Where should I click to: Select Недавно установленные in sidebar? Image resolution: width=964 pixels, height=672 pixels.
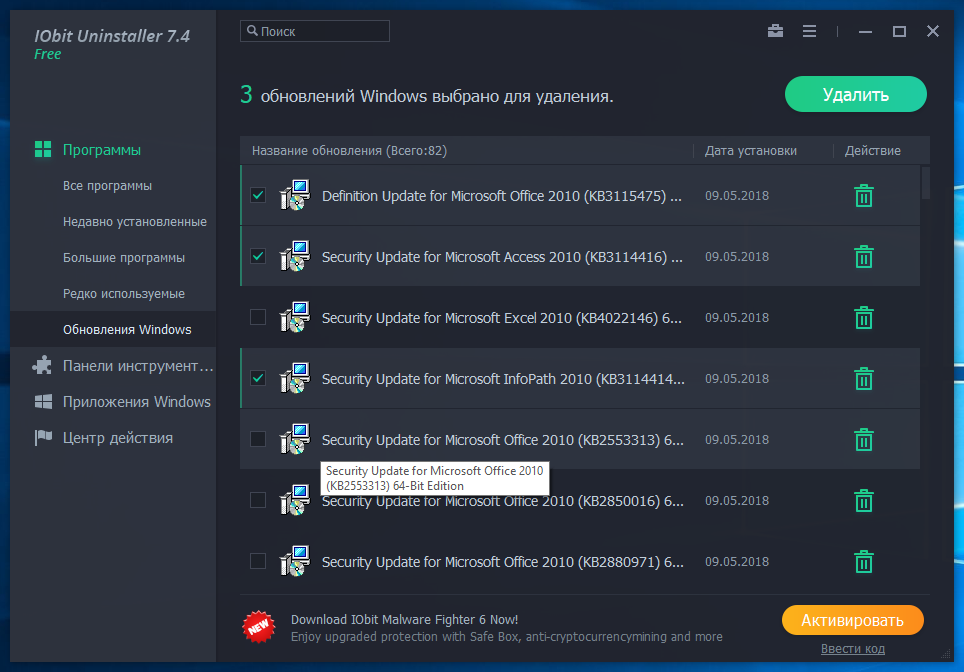click(x=134, y=222)
